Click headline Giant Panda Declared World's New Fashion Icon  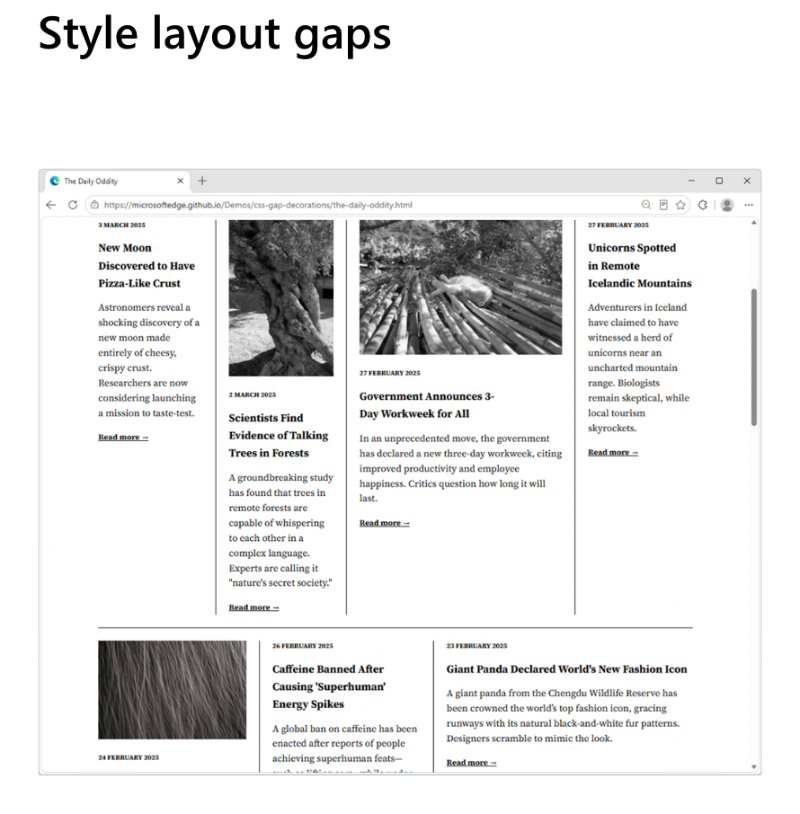coord(566,669)
